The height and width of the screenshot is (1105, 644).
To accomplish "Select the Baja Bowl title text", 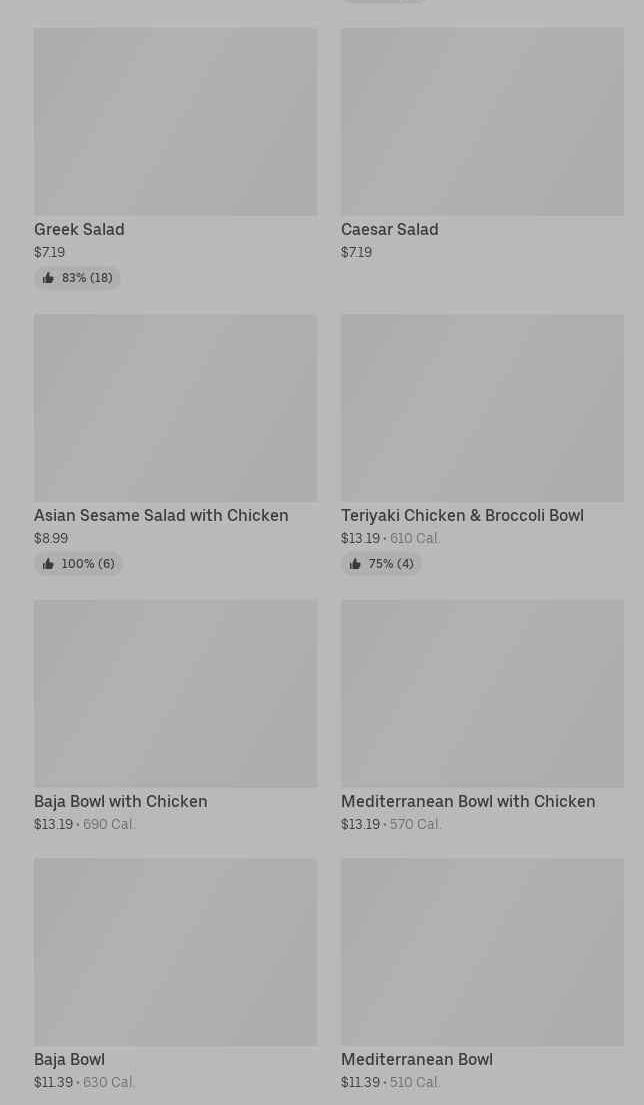I will pyautogui.click(x=69, y=1059).
